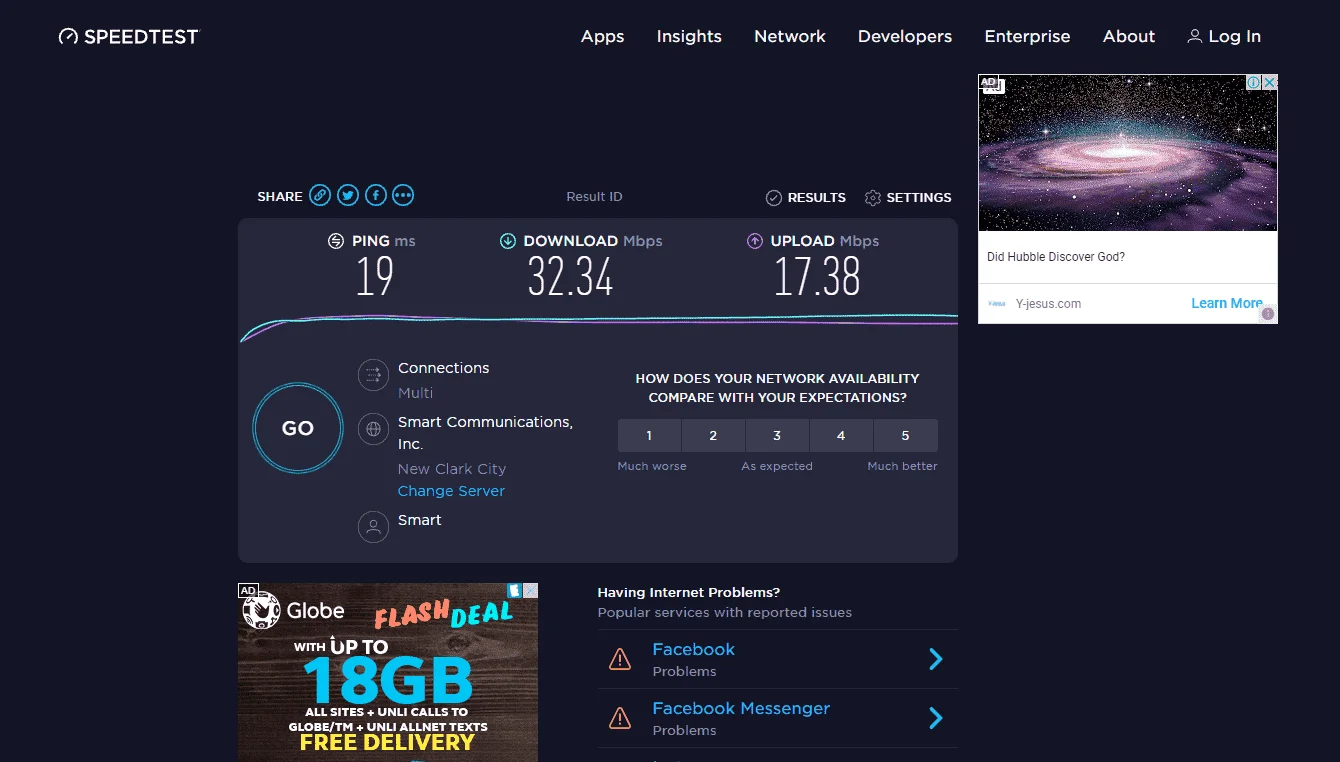
Task: Click the Facebook Messenger warning icon
Action: point(620,718)
